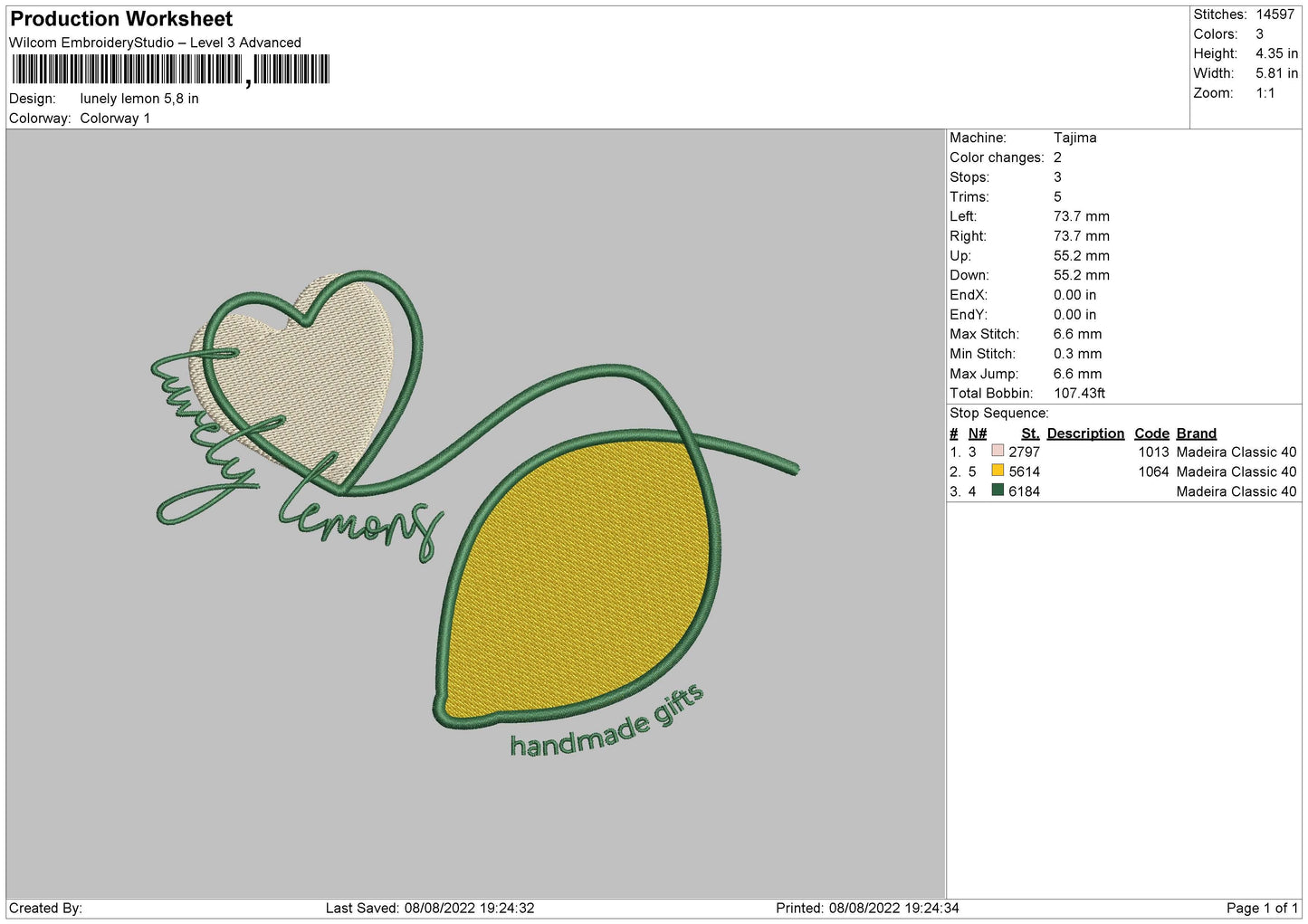Click the 'Production Worksheet' heading
The width and height of the screenshot is (1308, 924).
click(121, 19)
